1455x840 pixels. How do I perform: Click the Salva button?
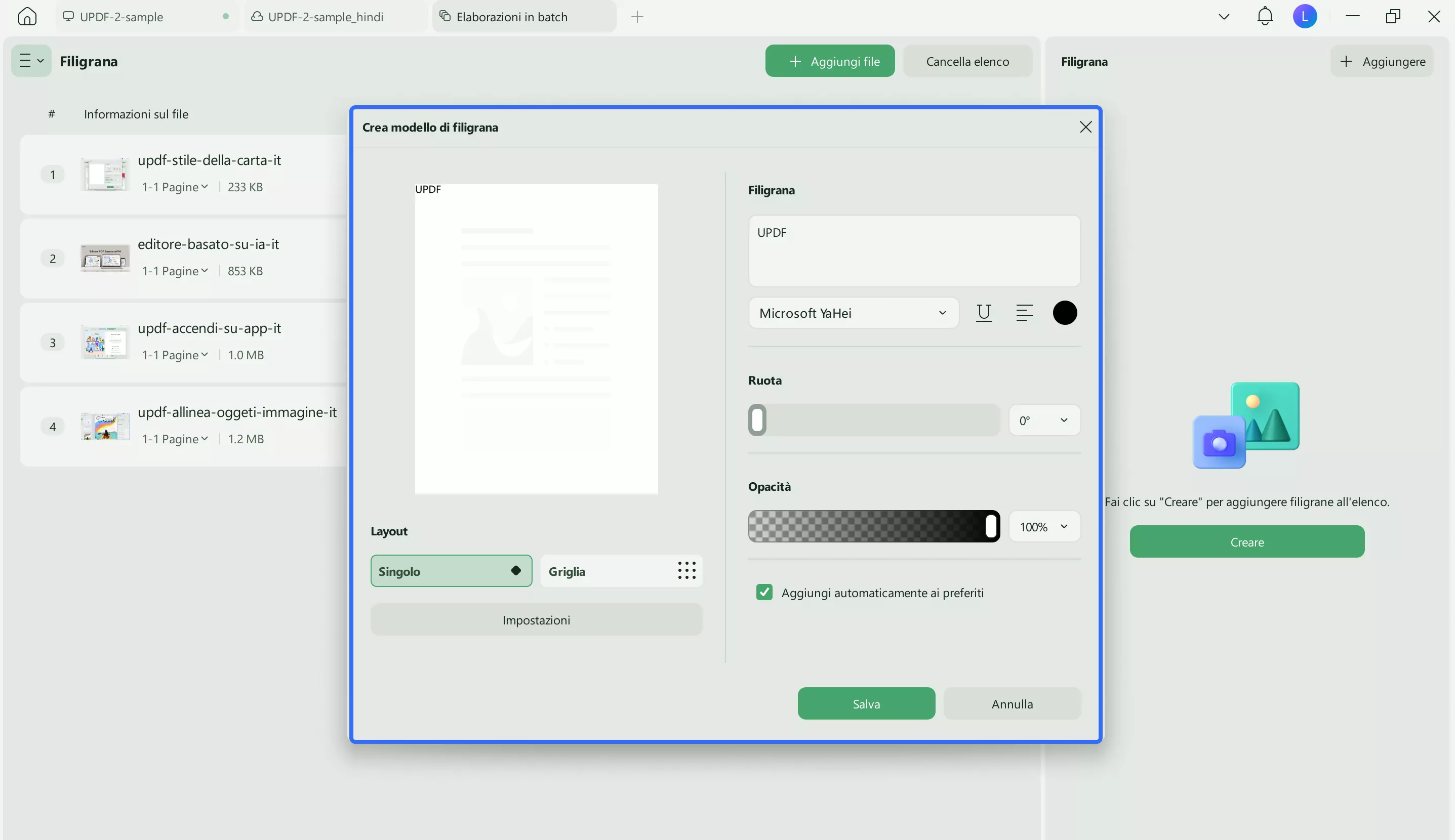coord(866,704)
